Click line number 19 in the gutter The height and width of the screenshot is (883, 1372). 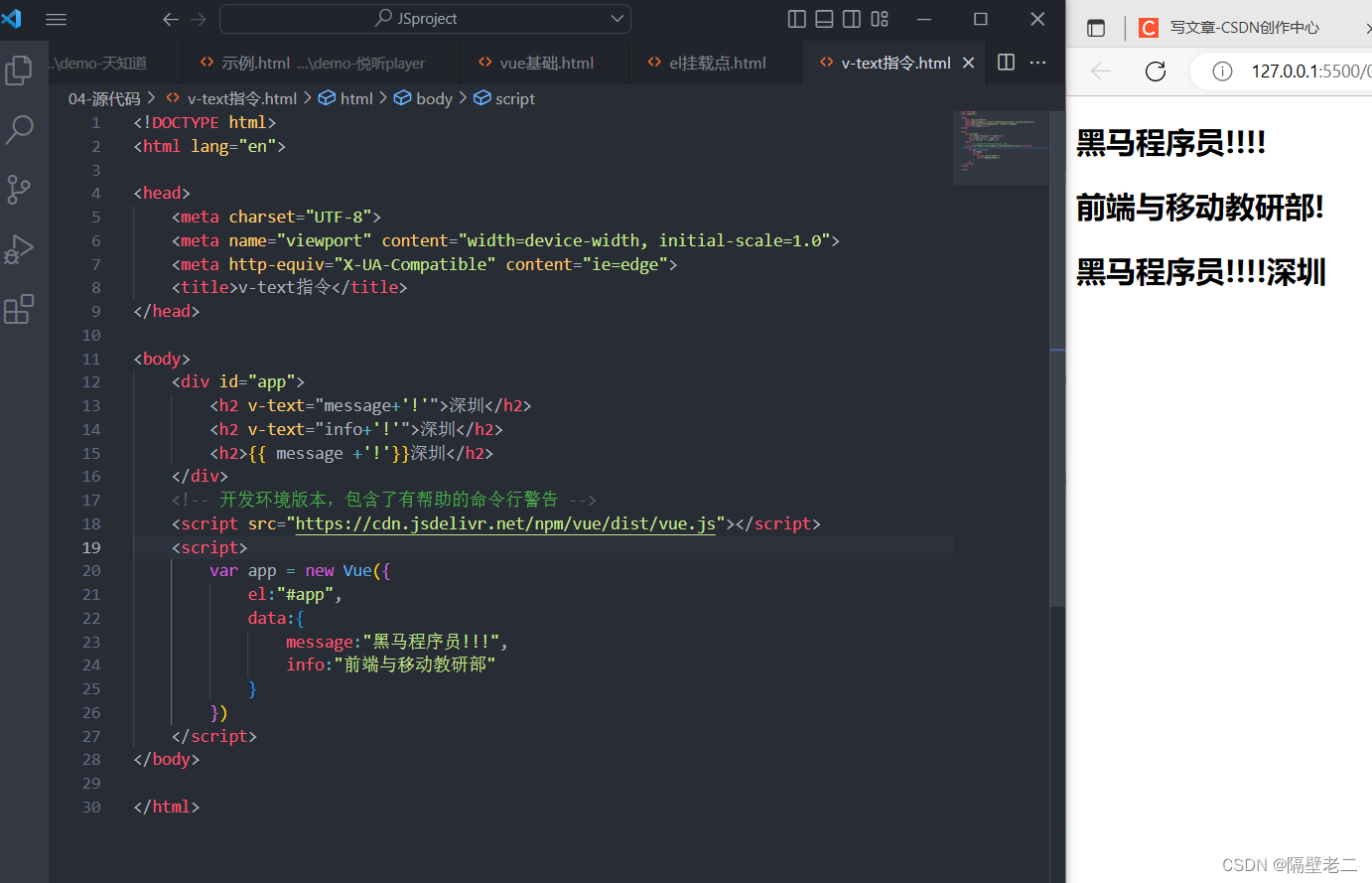(91, 547)
